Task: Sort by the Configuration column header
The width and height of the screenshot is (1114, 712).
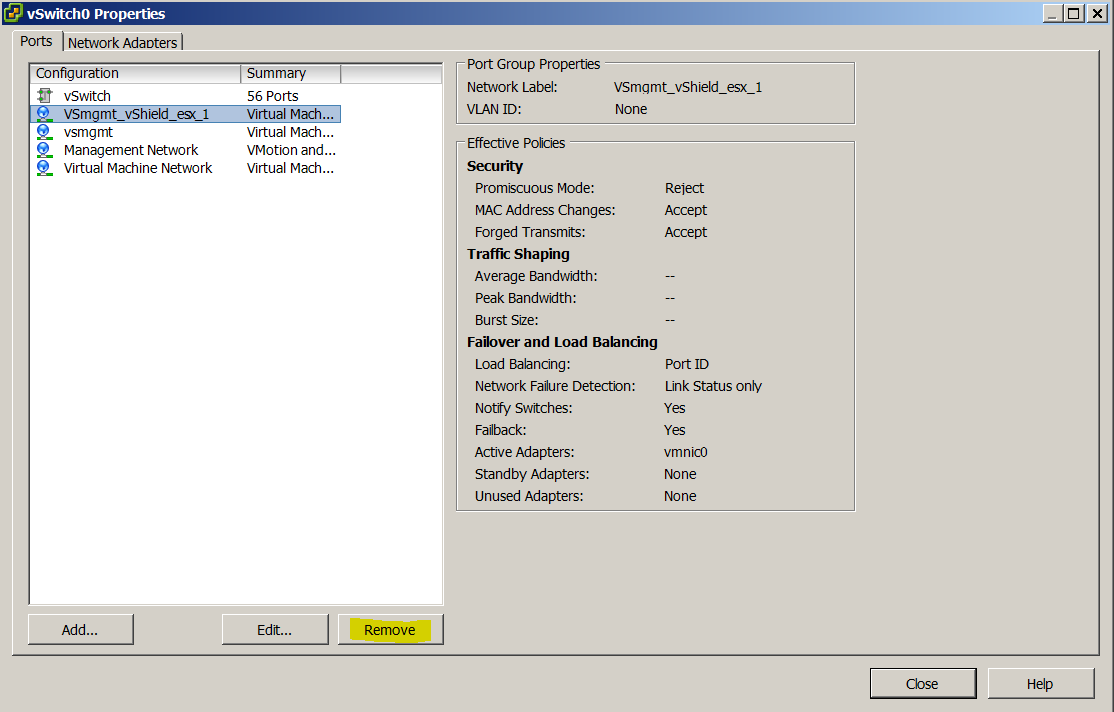Action: 136,73
